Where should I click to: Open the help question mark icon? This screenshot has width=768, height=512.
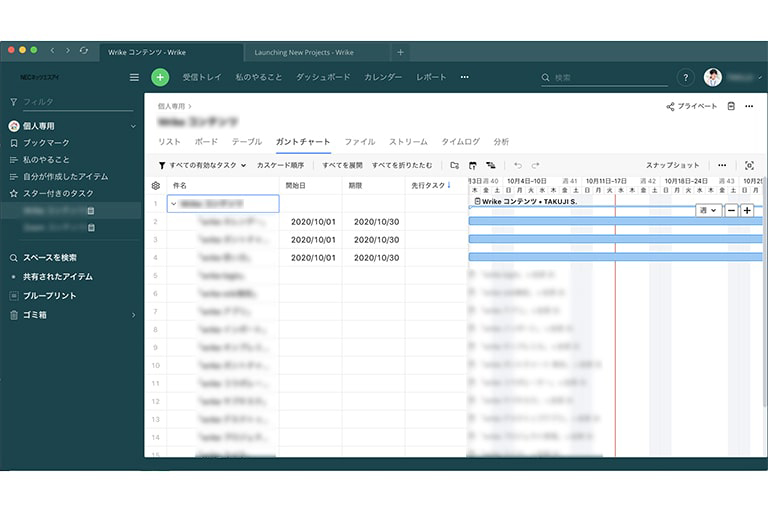point(686,77)
